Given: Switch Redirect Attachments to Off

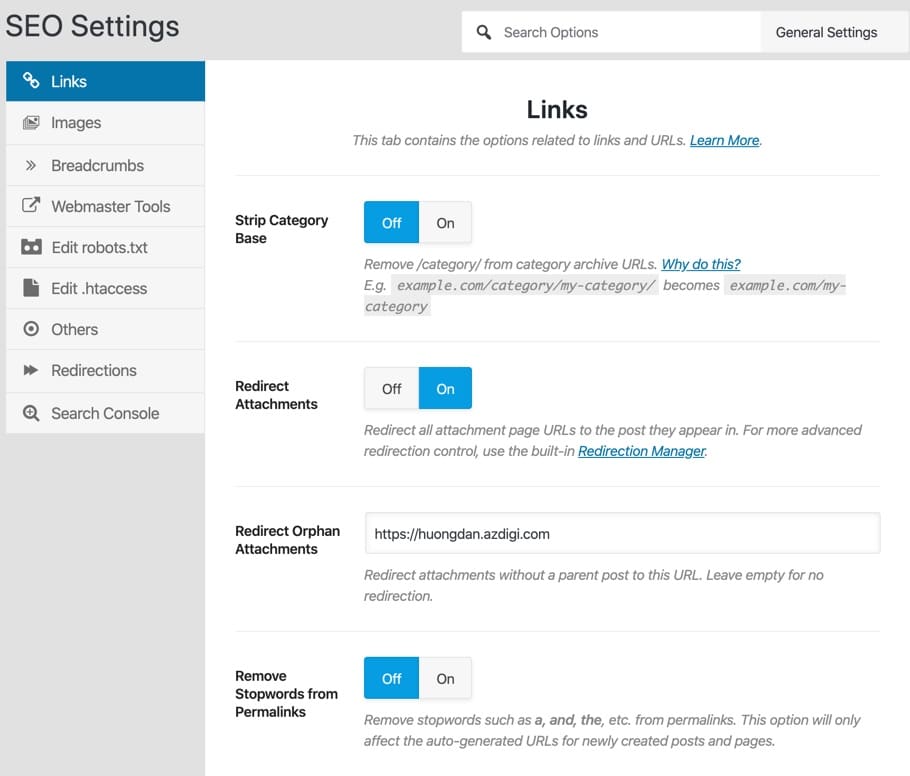Looking at the screenshot, I should point(392,388).
